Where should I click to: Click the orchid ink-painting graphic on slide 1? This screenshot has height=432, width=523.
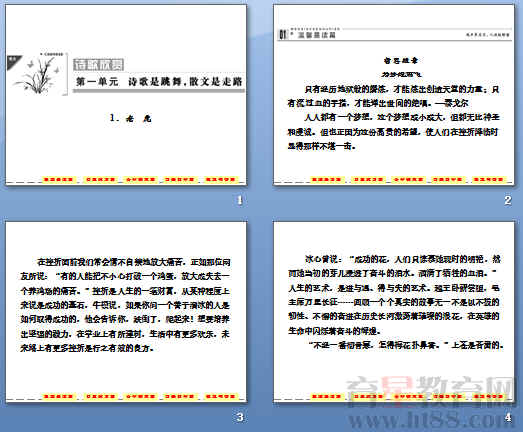[x=39, y=75]
